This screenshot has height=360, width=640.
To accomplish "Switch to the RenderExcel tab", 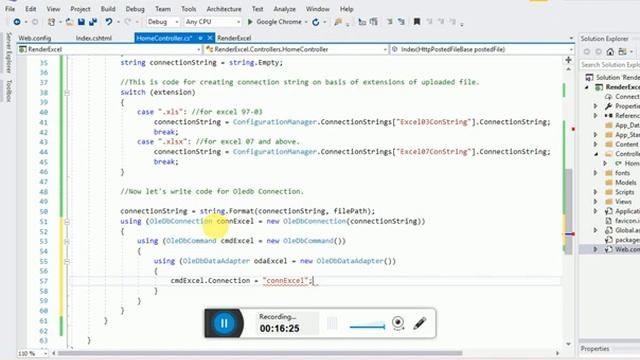I will [234, 38].
